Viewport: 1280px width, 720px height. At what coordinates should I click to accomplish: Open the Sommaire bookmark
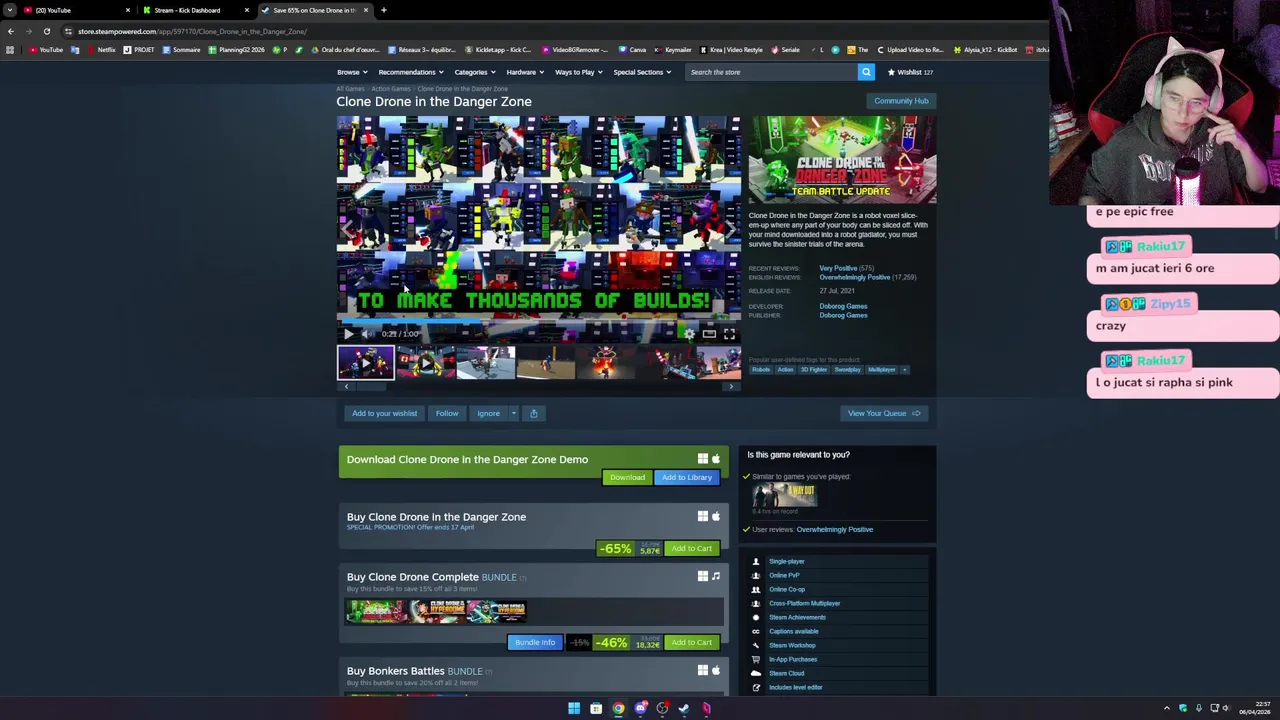(181, 49)
